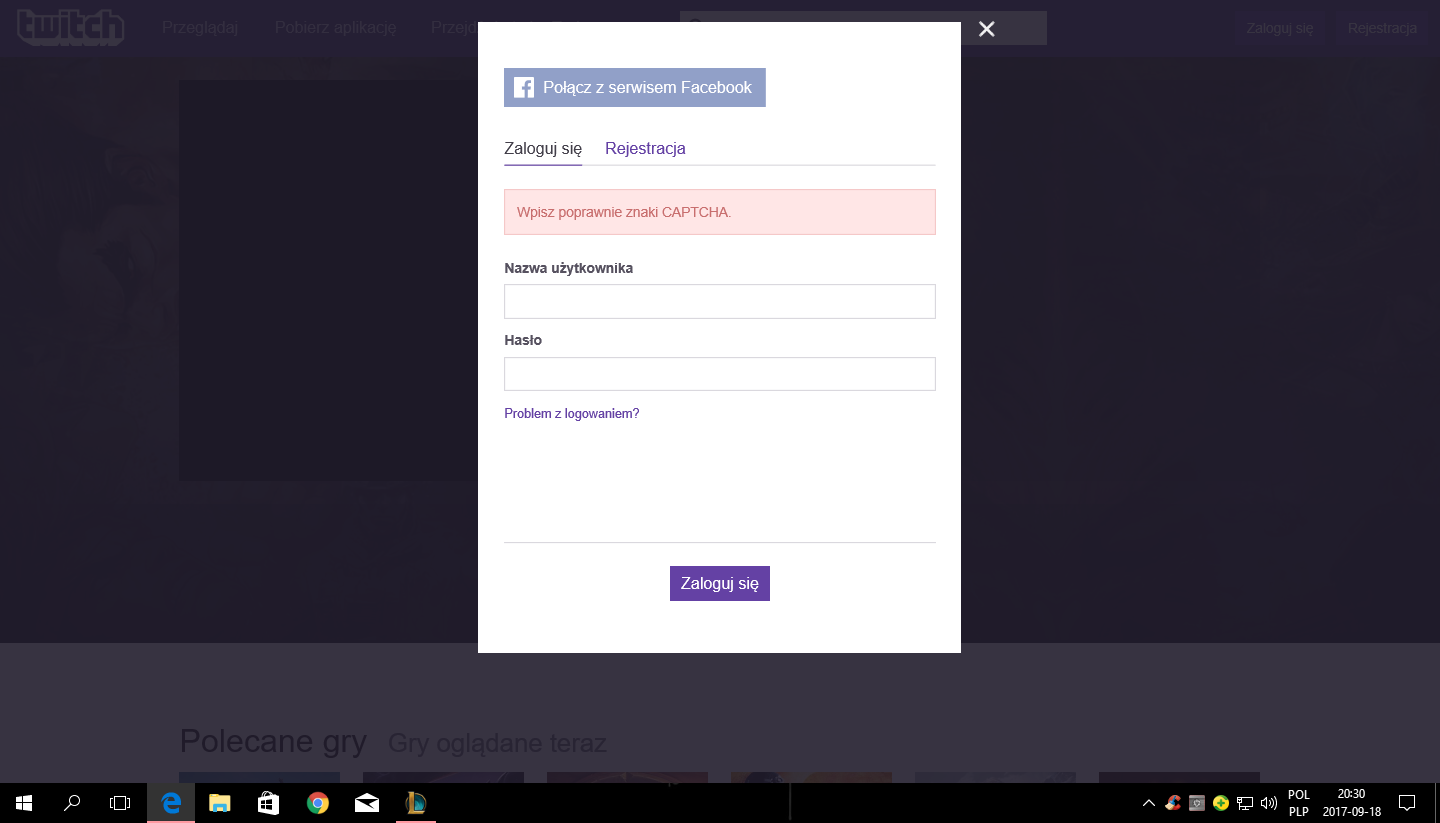Screen dimensions: 1440x823
Task: Open the Action Center notifications icon
Action: click(1407, 803)
